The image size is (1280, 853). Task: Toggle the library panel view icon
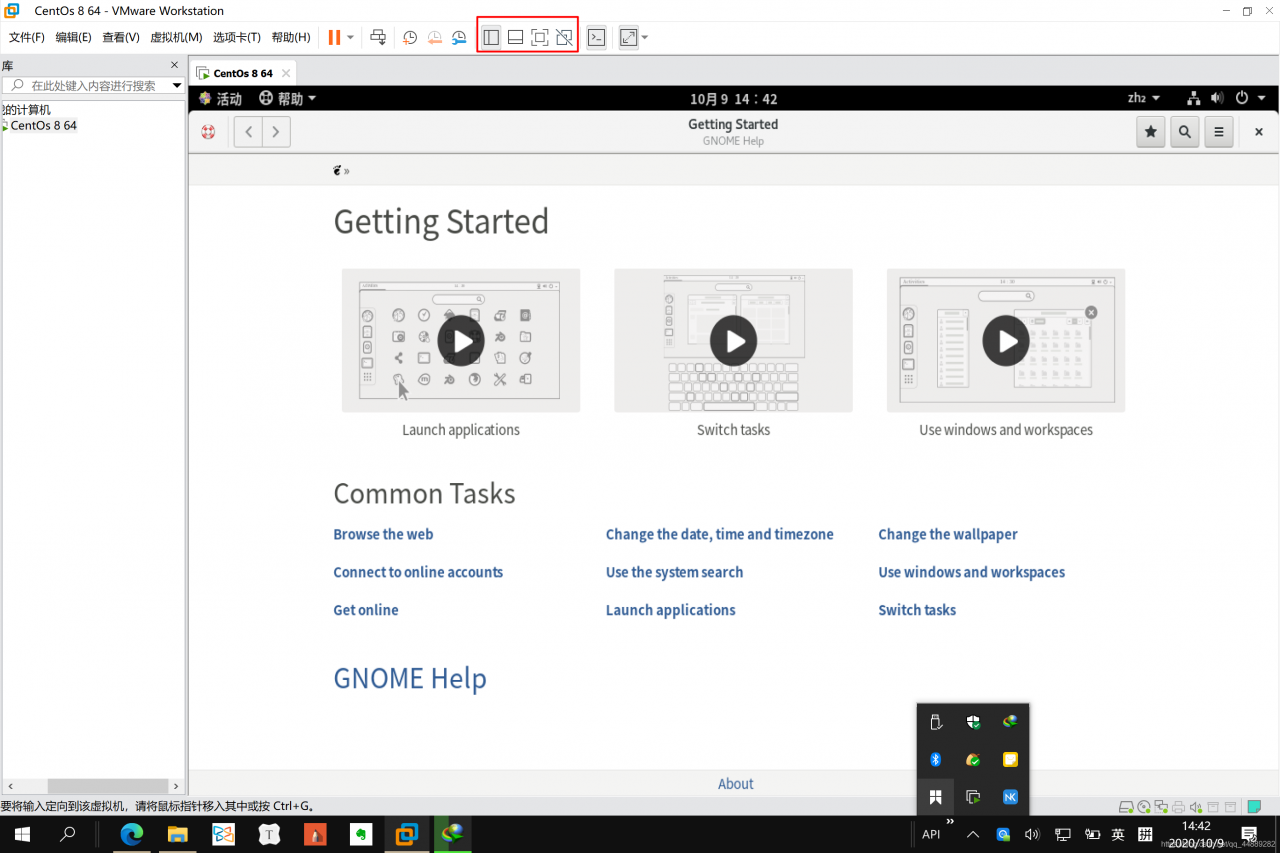tap(491, 37)
